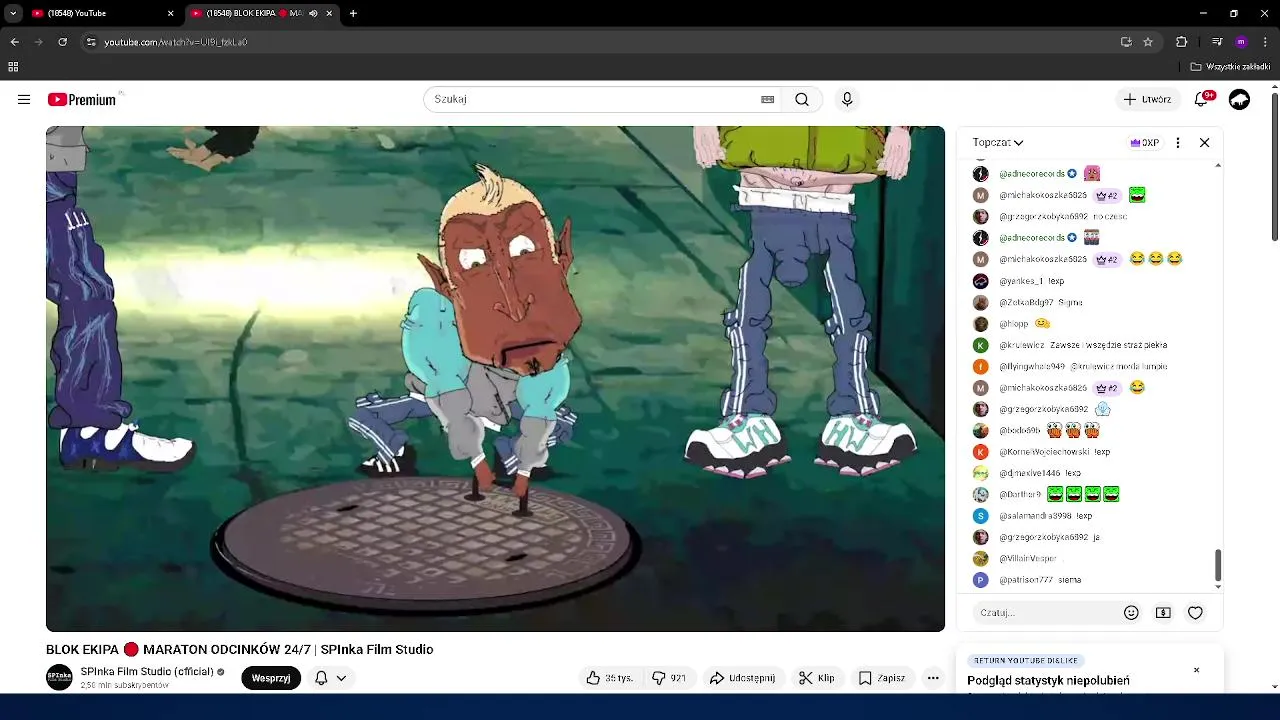The height and width of the screenshot is (720, 1280).
Task: Open user @flyingwhale949 in chat
Action: coord(1033,366)
